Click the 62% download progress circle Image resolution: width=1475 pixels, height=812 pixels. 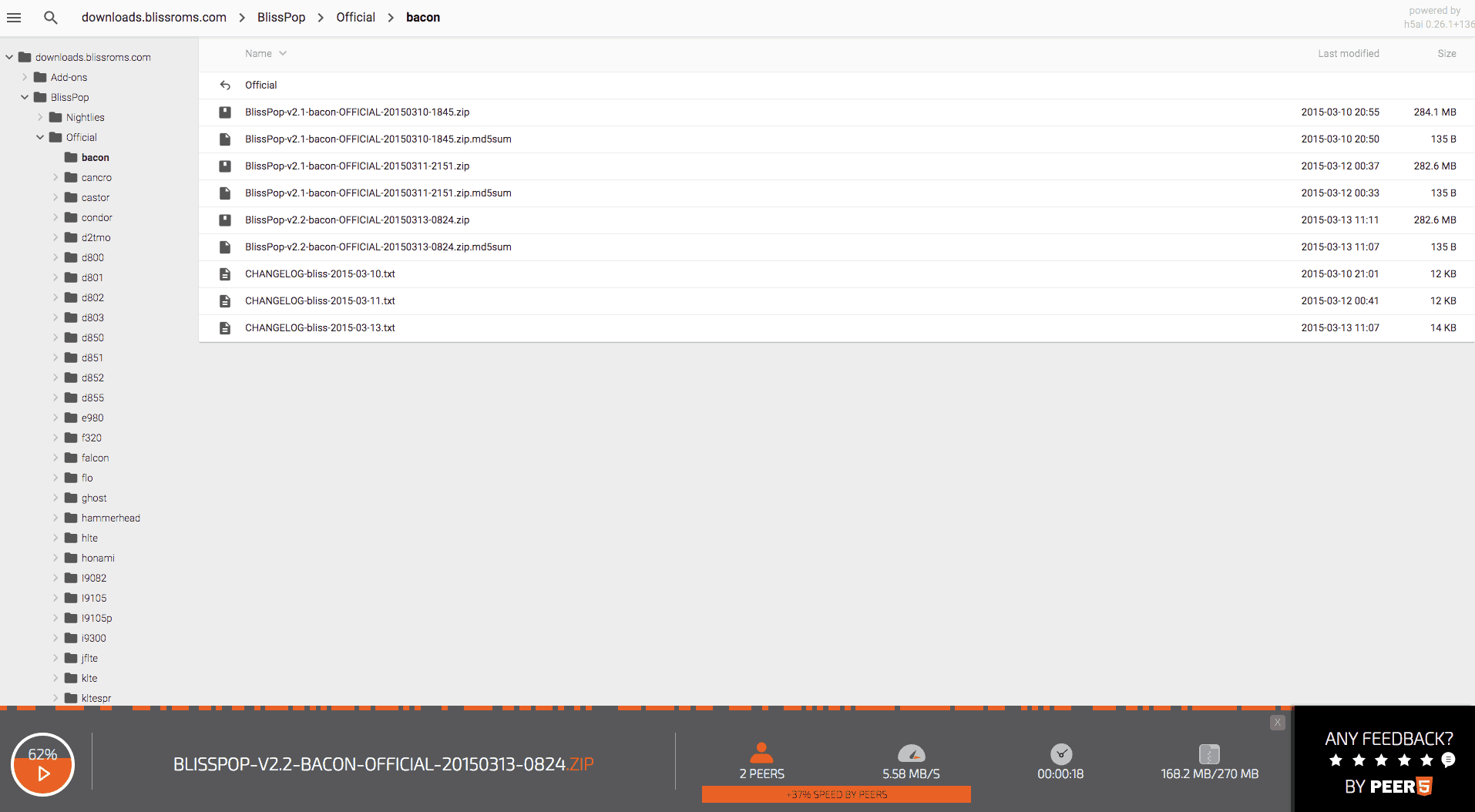(x=43, y=764)
